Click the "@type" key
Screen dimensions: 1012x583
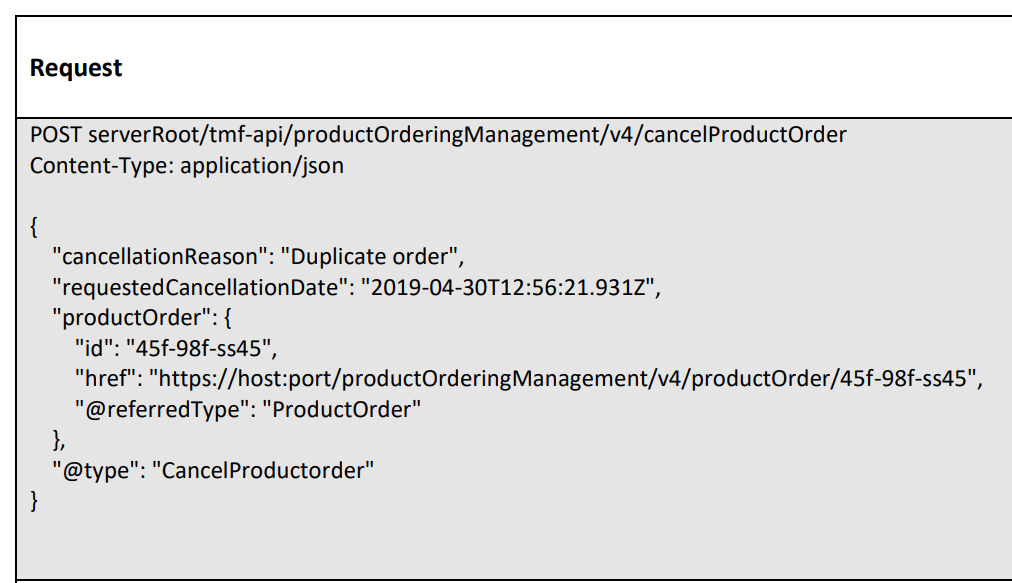click(x=93, y=469)
